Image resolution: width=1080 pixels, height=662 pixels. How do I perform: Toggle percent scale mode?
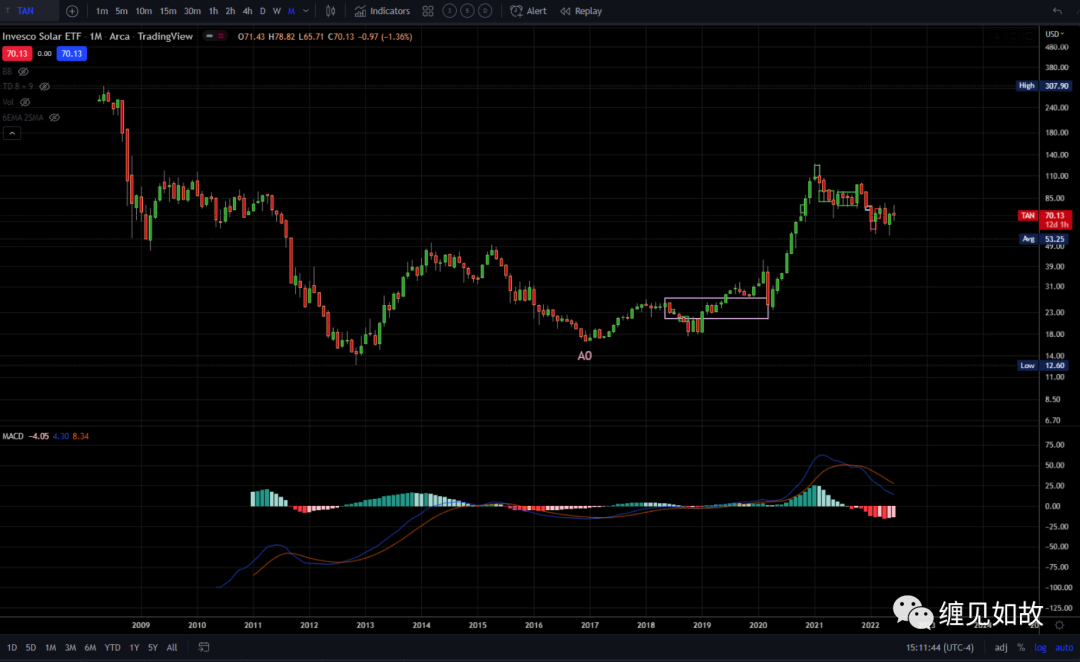[1021, 648]
